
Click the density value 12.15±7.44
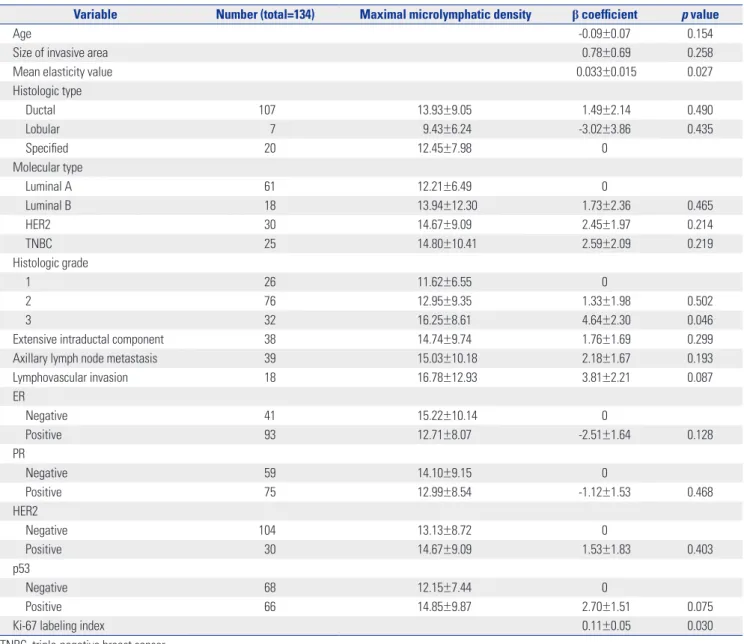click(445, 588)
